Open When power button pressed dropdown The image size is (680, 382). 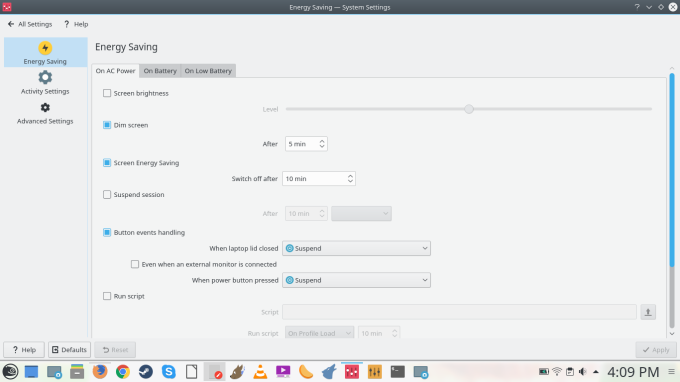click(x=356, y=280)
